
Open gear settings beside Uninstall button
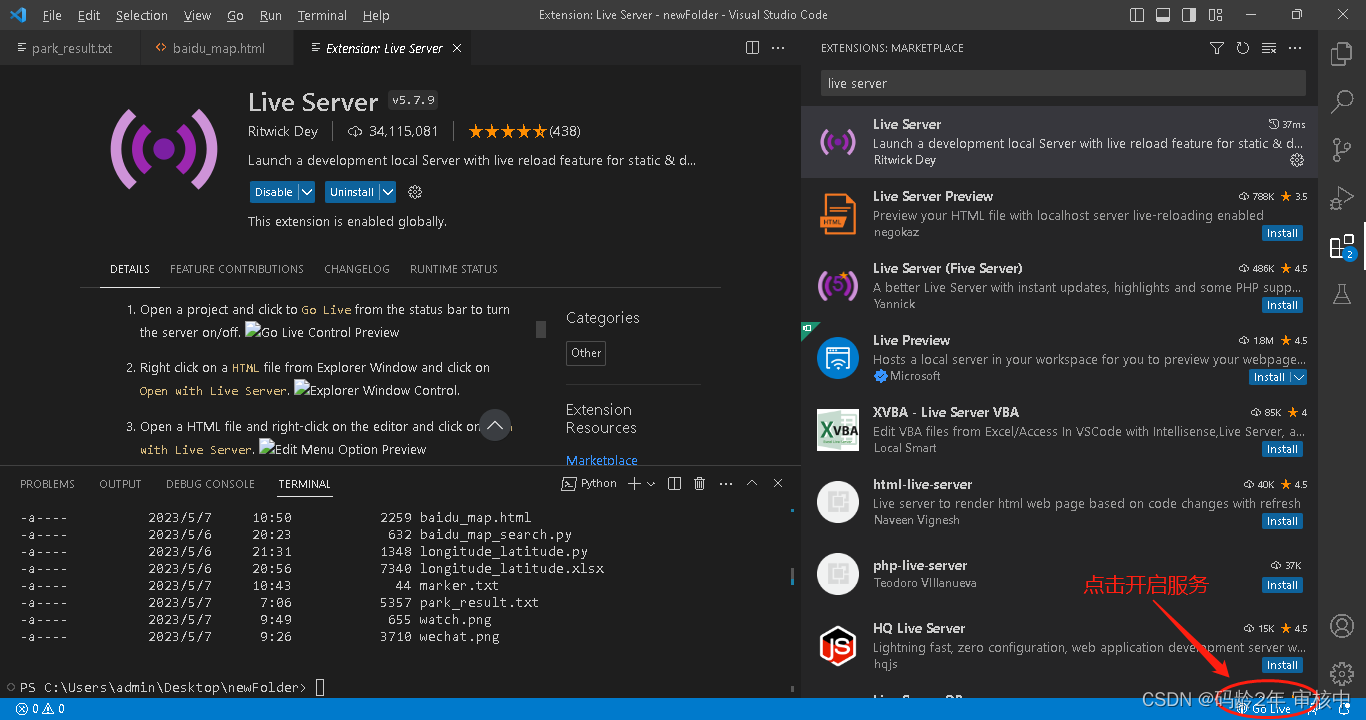[x=416, y=192]
